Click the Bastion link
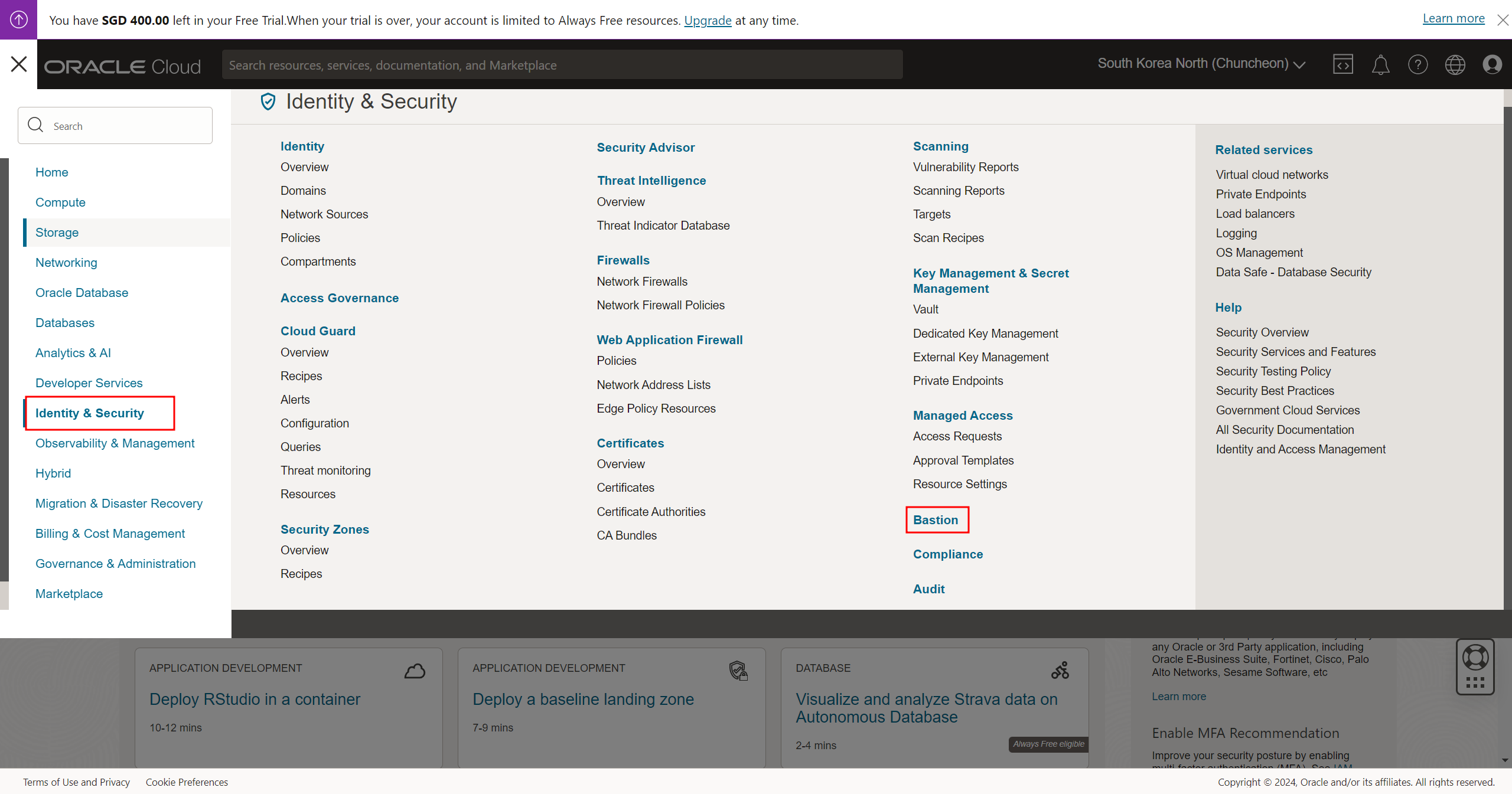The width and height of the screenshot is (1512, 794). coord(936,520)
